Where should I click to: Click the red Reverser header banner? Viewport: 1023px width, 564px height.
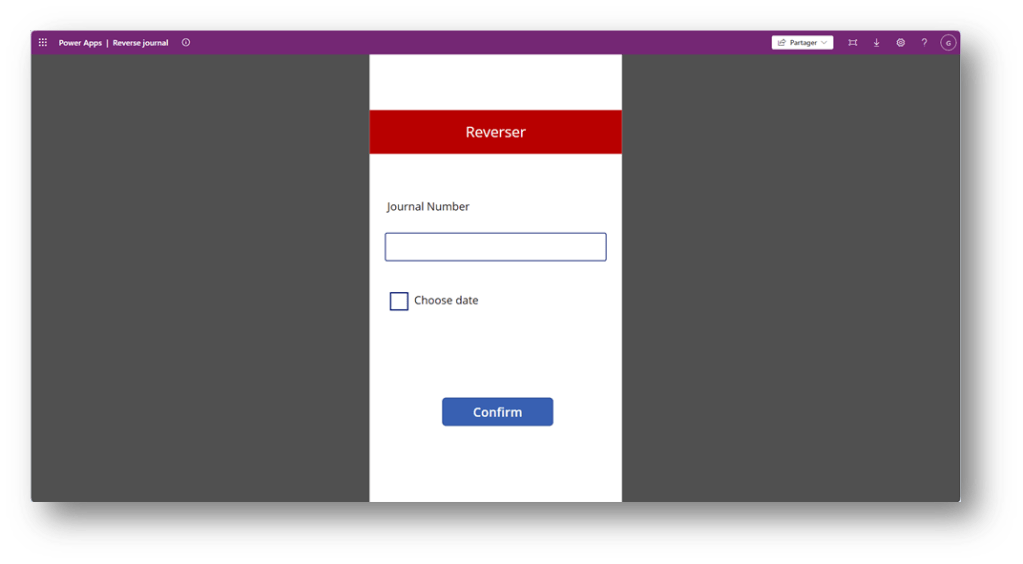tap(495, 132)
